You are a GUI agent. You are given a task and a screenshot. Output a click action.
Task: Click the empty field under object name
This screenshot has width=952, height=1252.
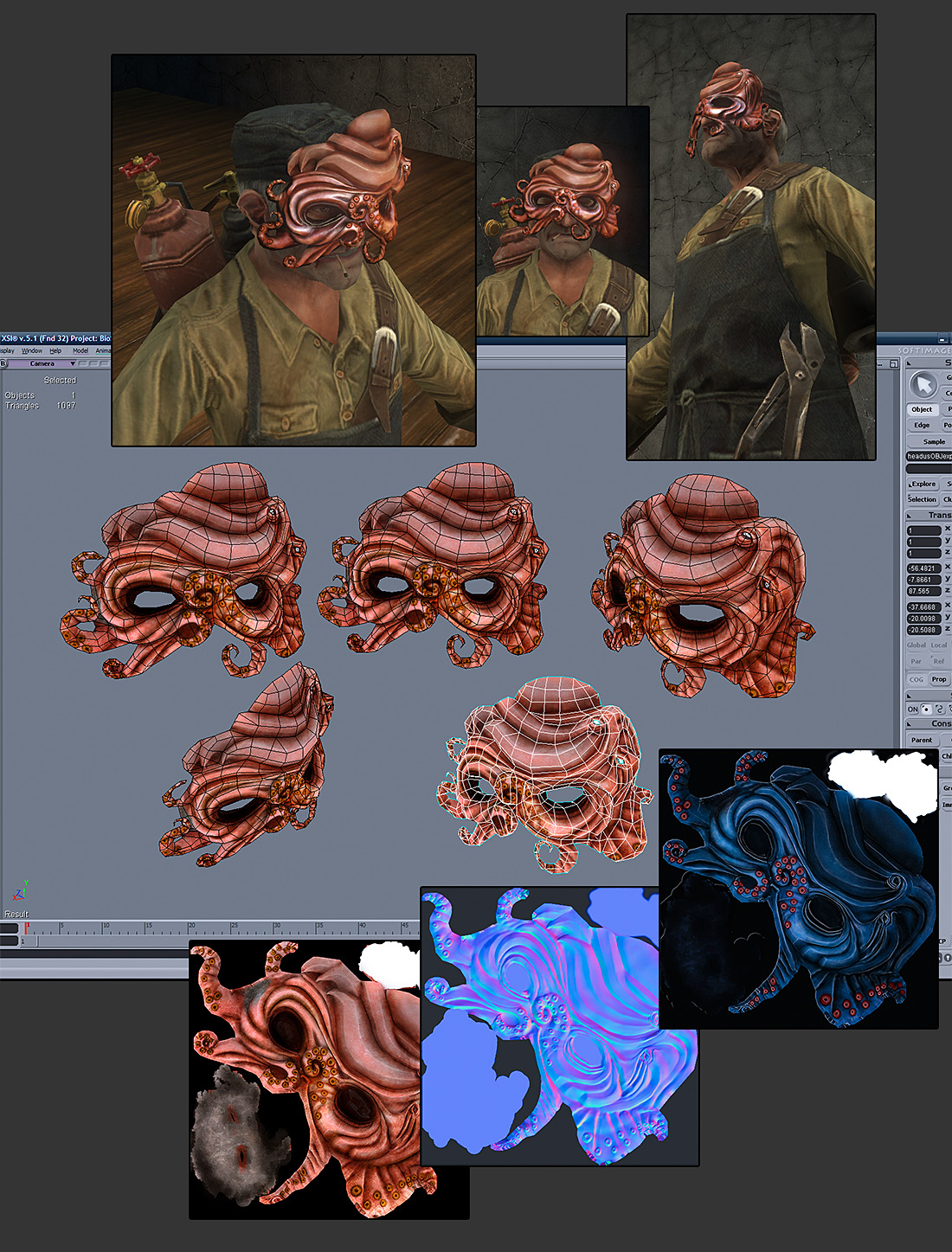[929, 469]
